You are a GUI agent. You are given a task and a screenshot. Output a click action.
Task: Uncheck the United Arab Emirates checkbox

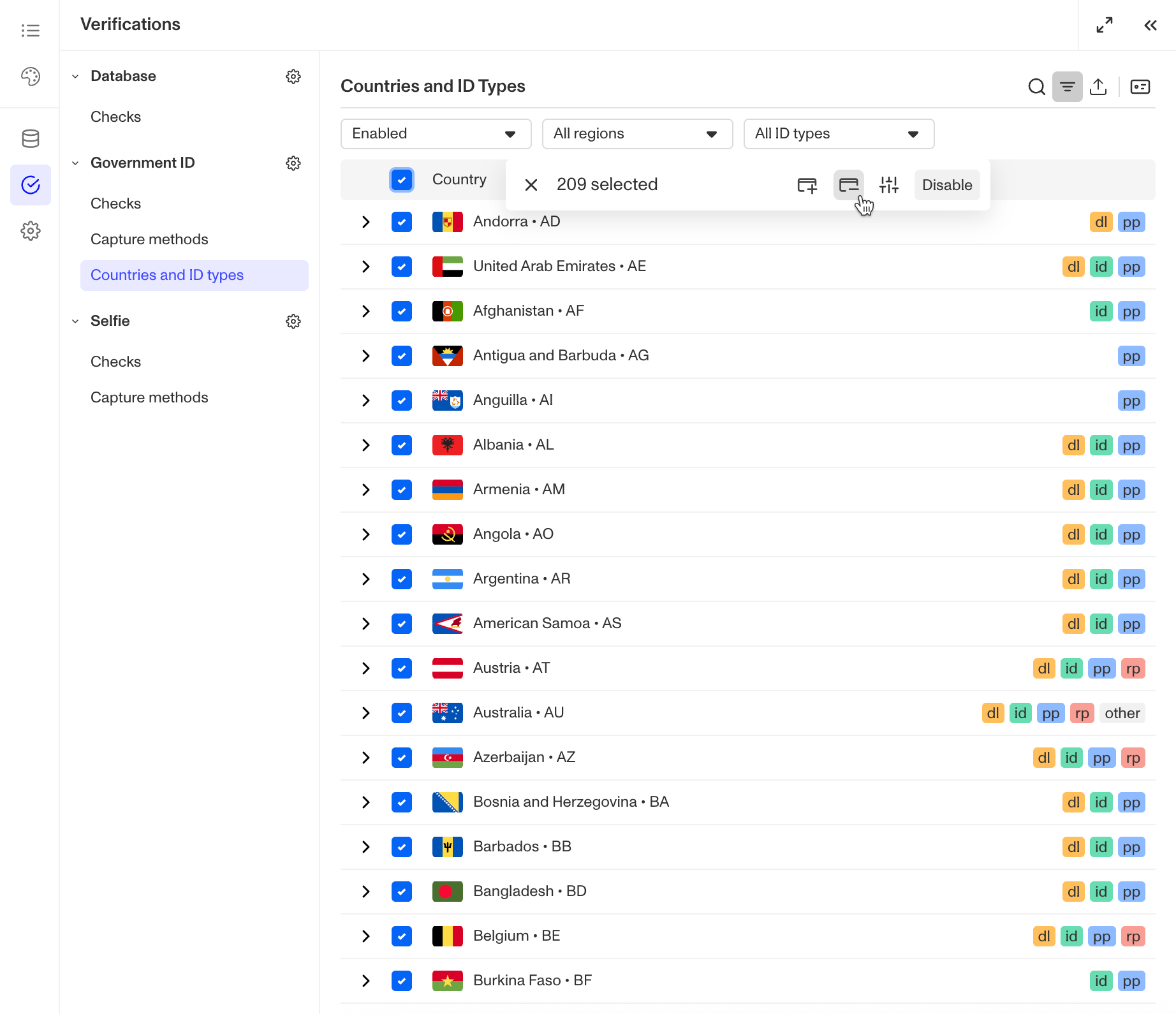coord(402,267)
